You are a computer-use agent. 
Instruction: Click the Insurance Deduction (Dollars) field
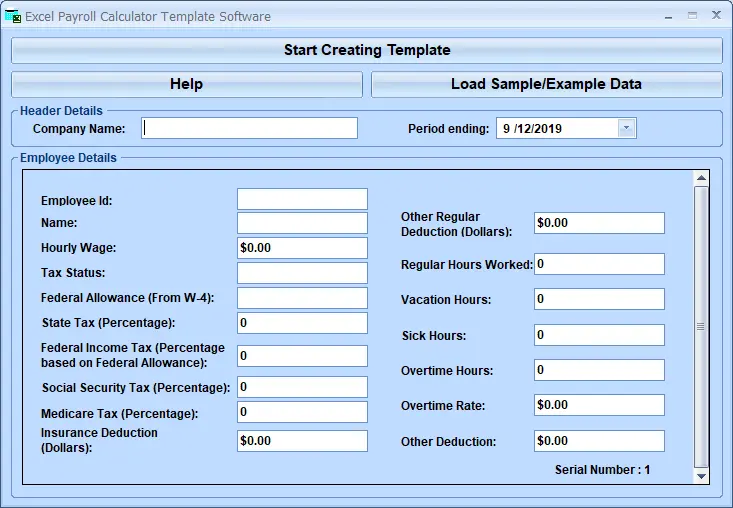pyautogui.click(x=302, y=441)
